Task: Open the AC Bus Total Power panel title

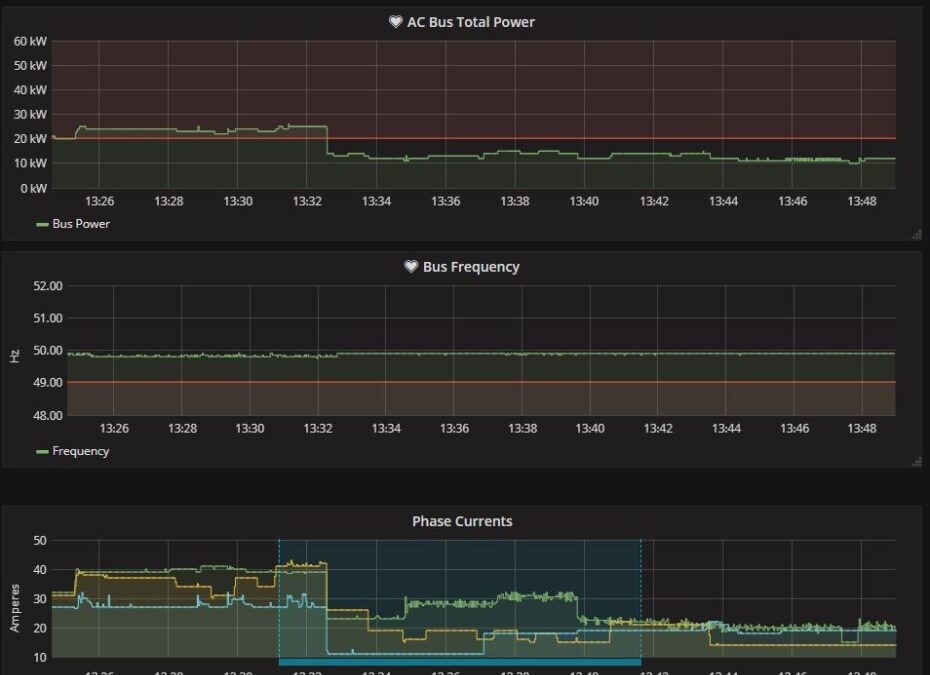Action: 470,22
